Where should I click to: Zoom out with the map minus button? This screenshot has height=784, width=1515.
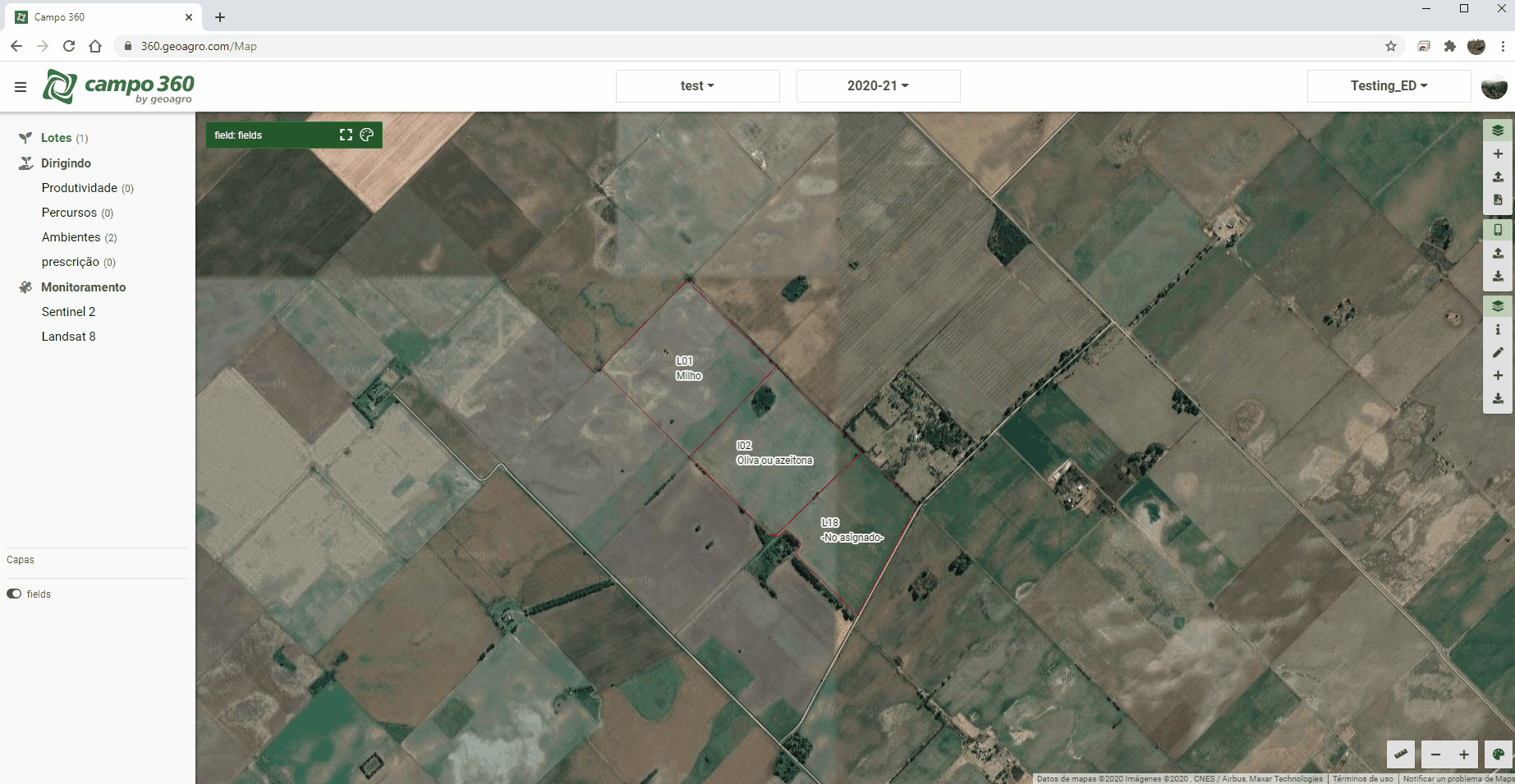pos(1435,754)
